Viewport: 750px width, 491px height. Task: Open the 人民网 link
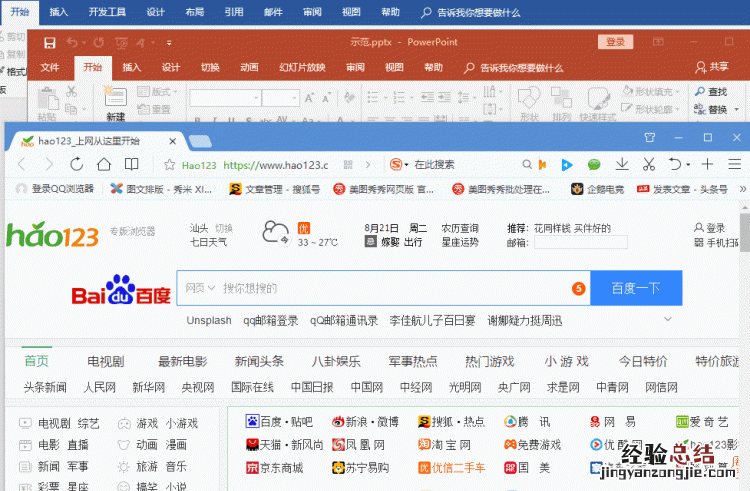pos(99,387)
